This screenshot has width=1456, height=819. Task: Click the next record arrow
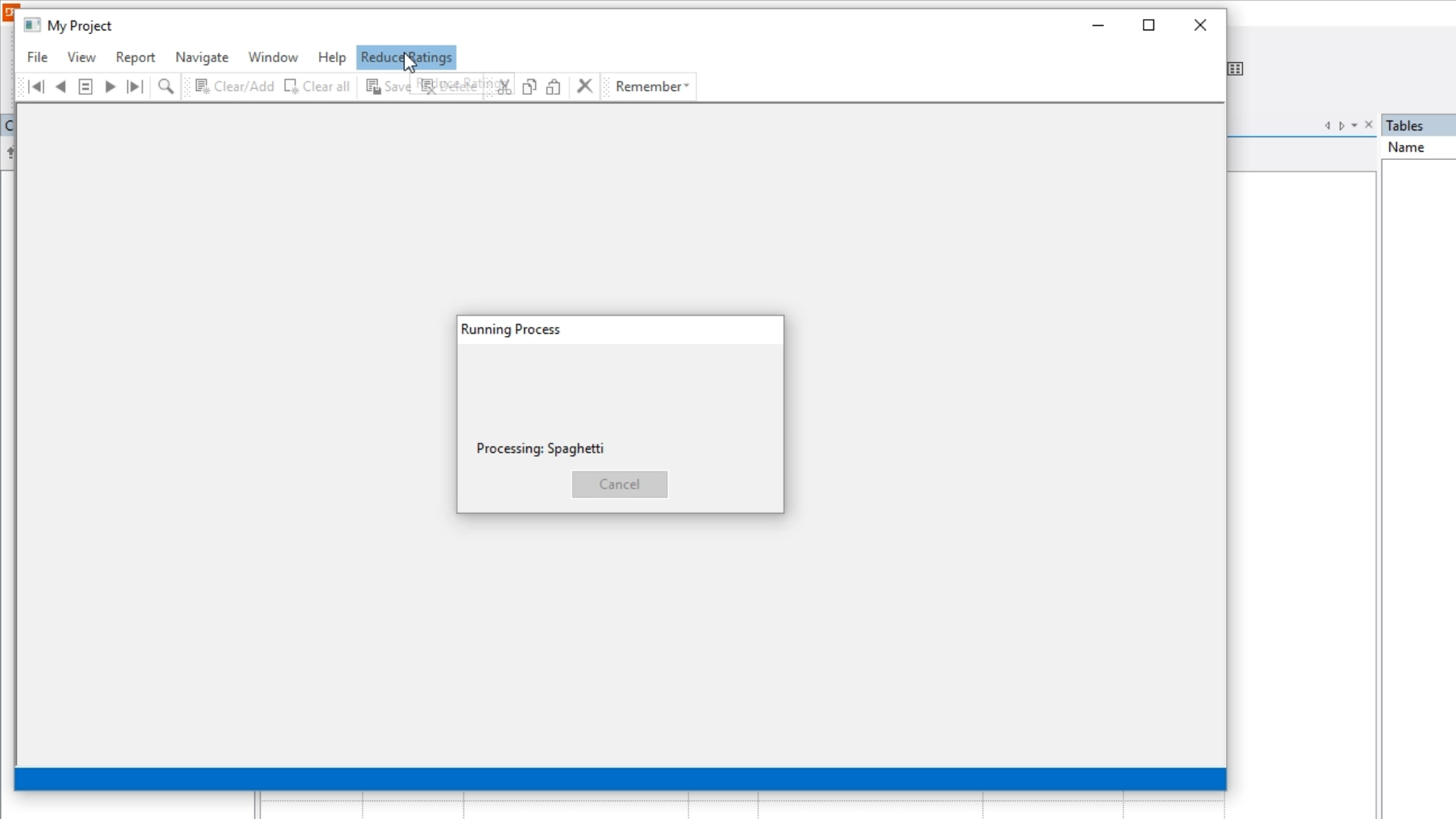[x=110, y=86]
